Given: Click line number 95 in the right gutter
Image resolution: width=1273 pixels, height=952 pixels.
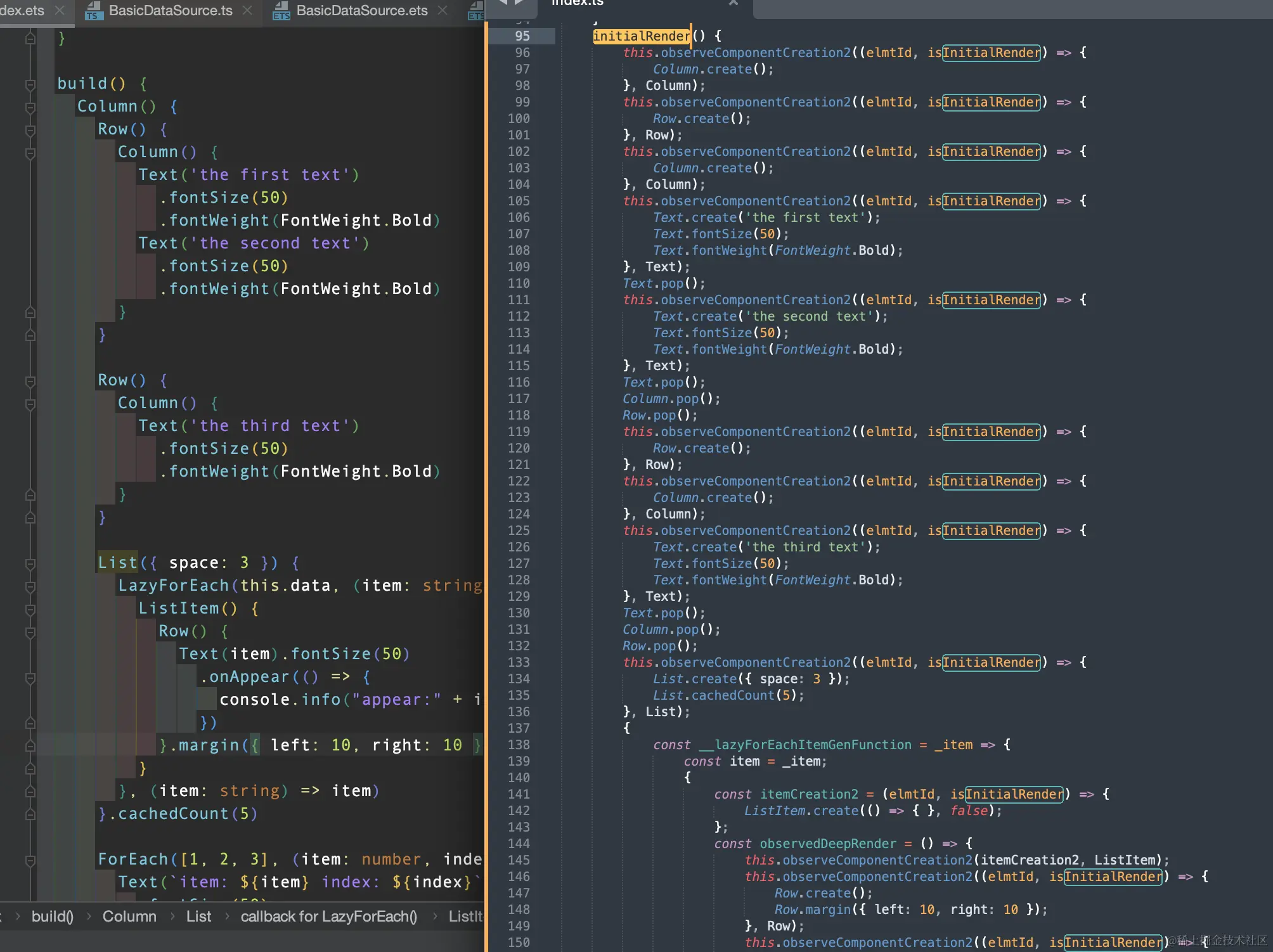Looking at the screenshot, I should tap(522, 36).
